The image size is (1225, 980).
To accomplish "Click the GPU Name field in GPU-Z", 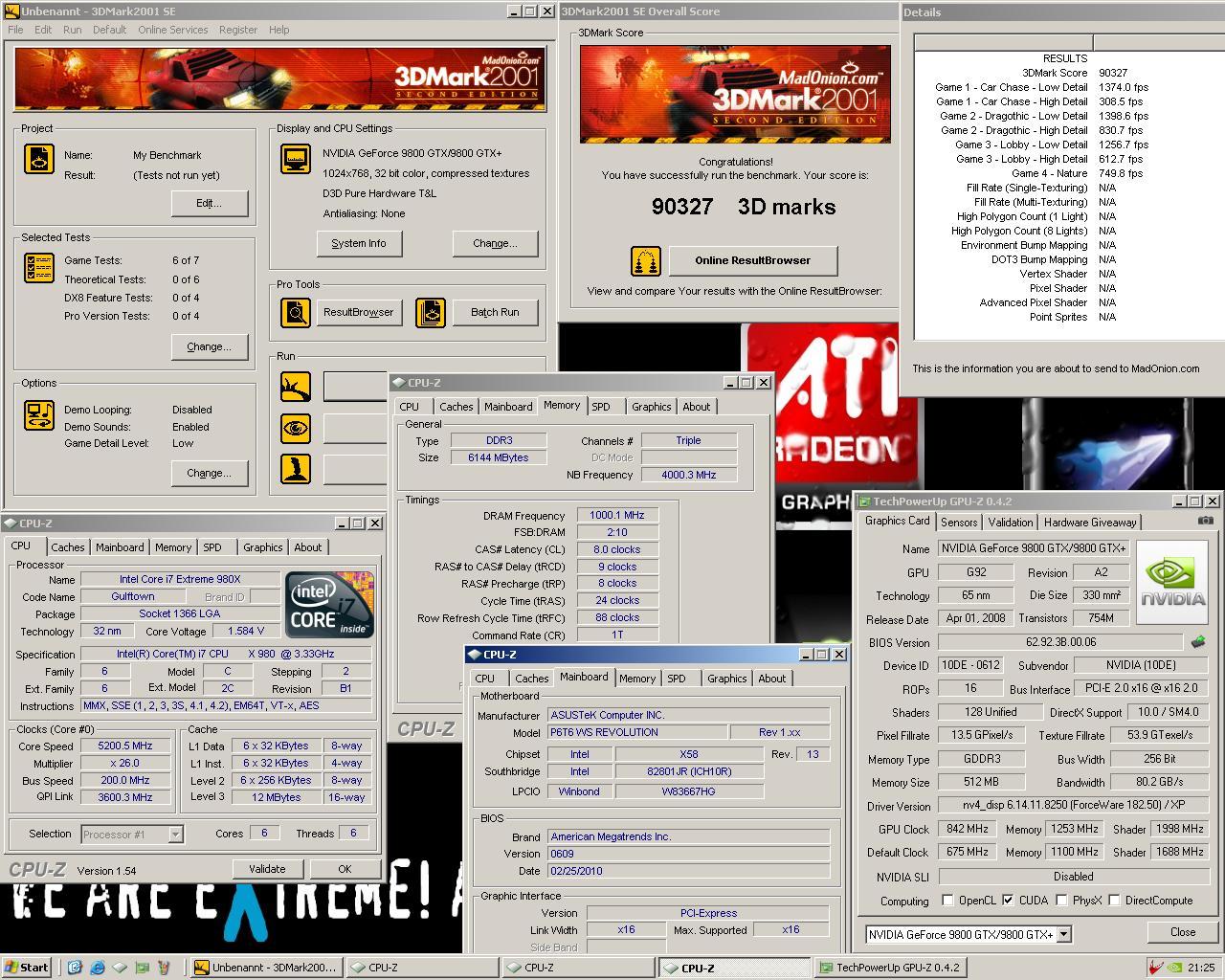I will 1033,548.
